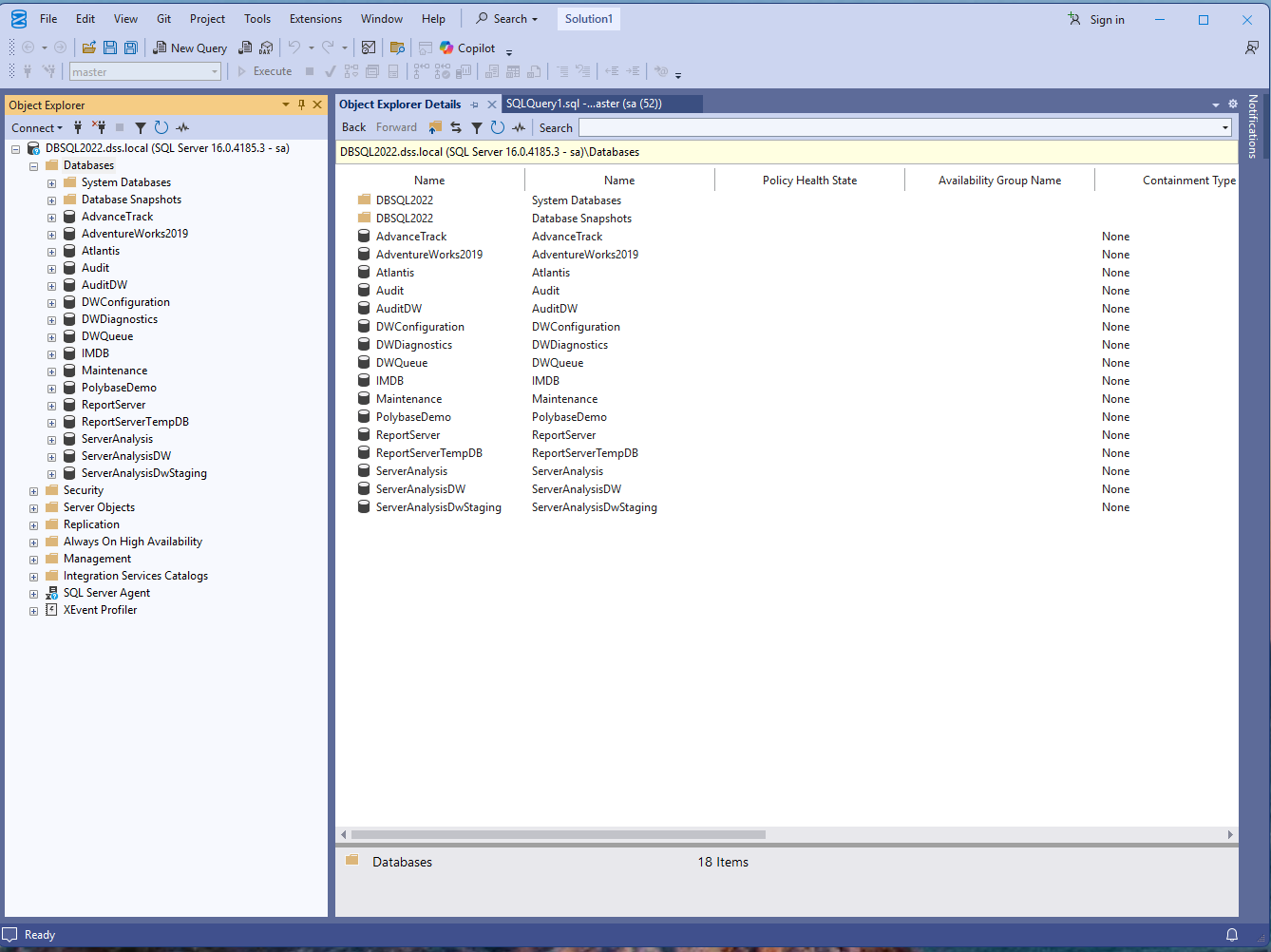The image size is (1271, 952).
Task: Refresh the Object Explorer tree
Action: pos(160,126)
